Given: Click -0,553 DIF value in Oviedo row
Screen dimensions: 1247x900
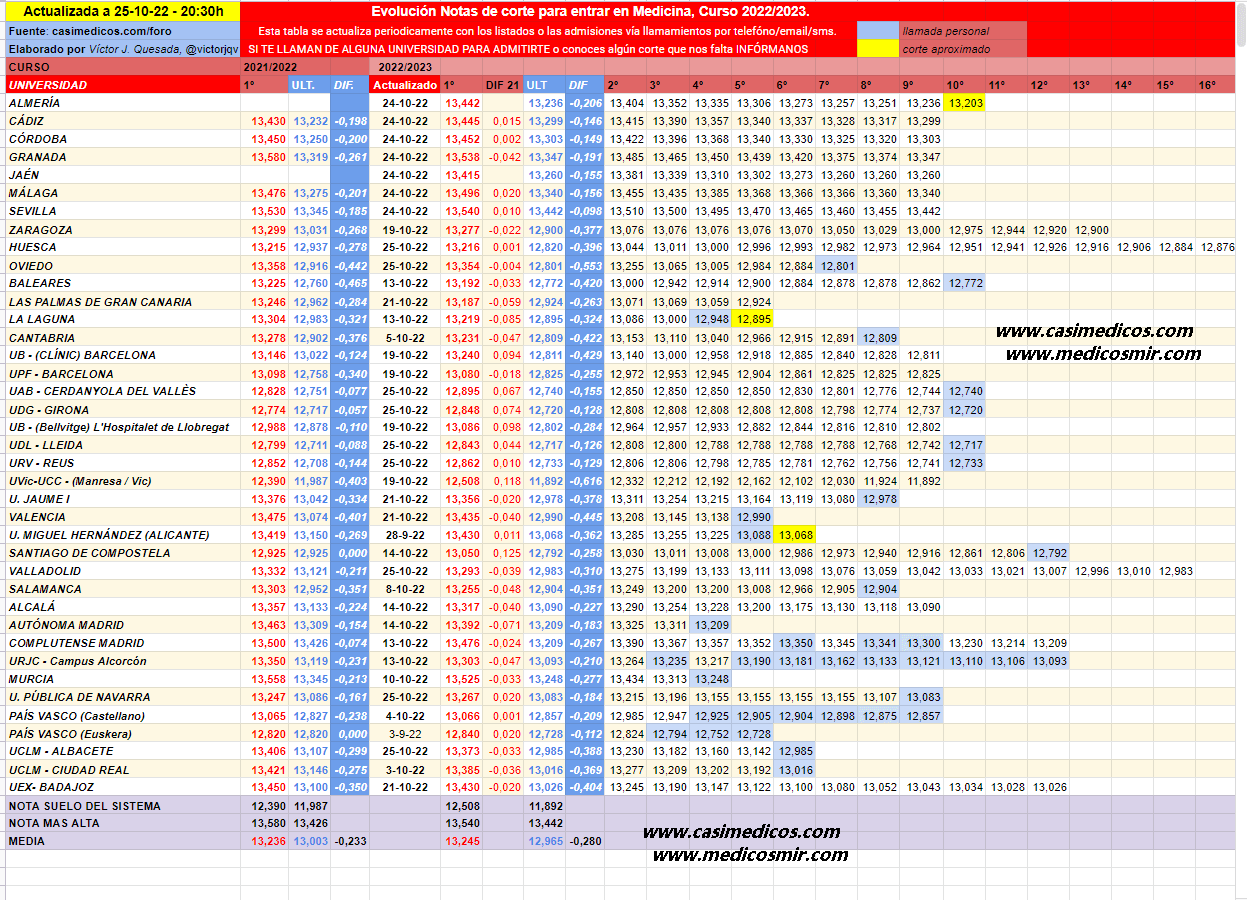Looking at the screenshot, I should click(584, 266).
